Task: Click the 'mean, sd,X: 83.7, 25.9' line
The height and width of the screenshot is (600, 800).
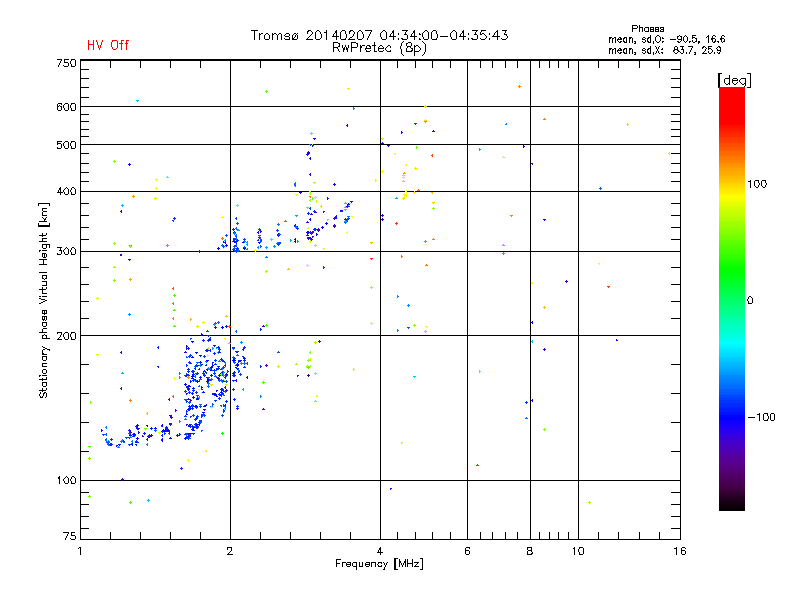Action: pyautogui.click(x=664, y=51)
